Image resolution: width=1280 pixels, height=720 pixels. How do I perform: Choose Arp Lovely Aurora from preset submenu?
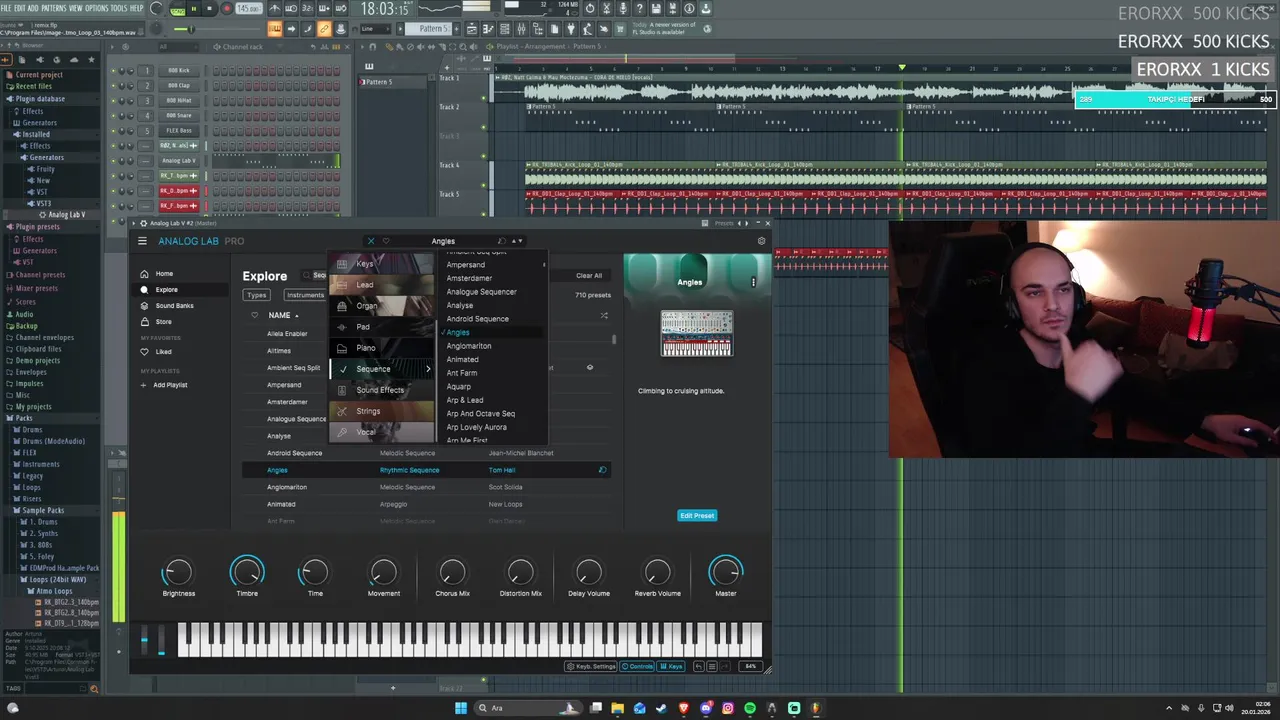[476, 427]
